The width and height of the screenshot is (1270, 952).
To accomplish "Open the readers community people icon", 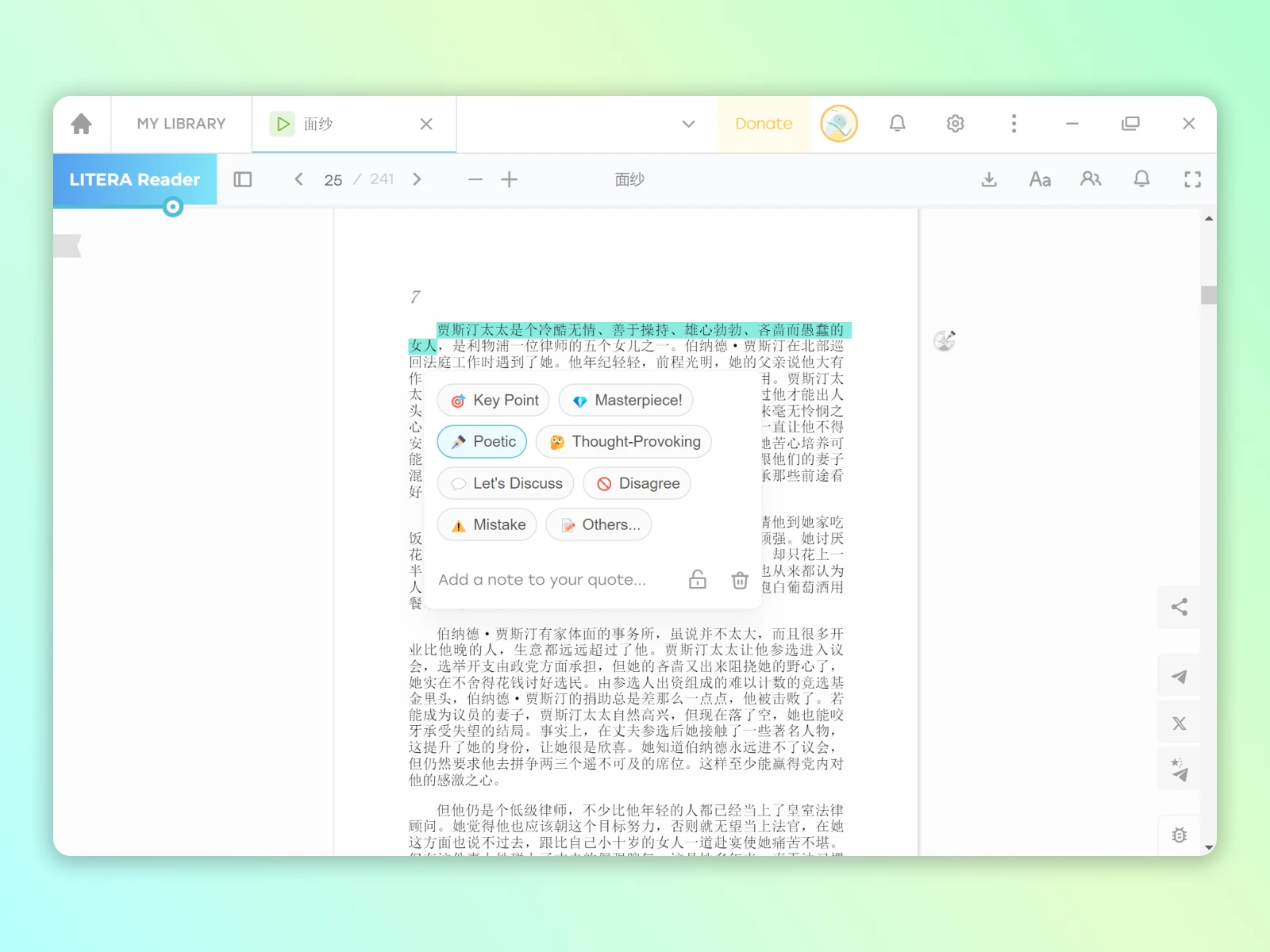I will coord(1091,179).
